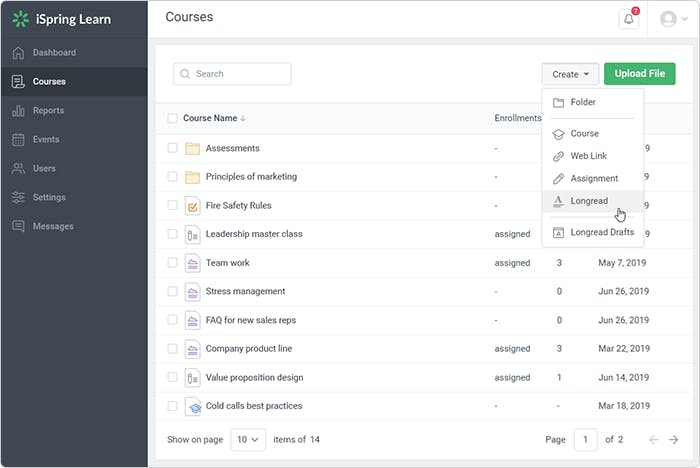
Task: Open the Reports section icon
Action: [x=18, y=110]
